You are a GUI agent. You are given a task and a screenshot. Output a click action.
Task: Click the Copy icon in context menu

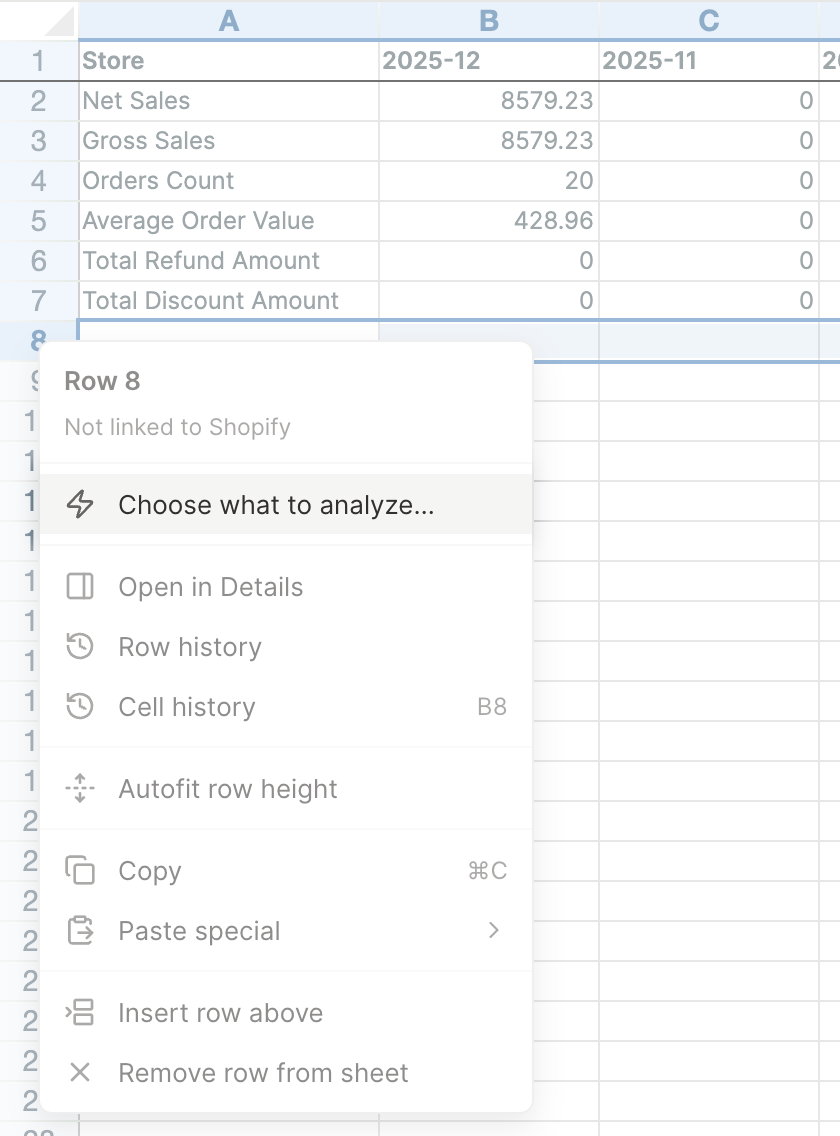coord(80,870)
